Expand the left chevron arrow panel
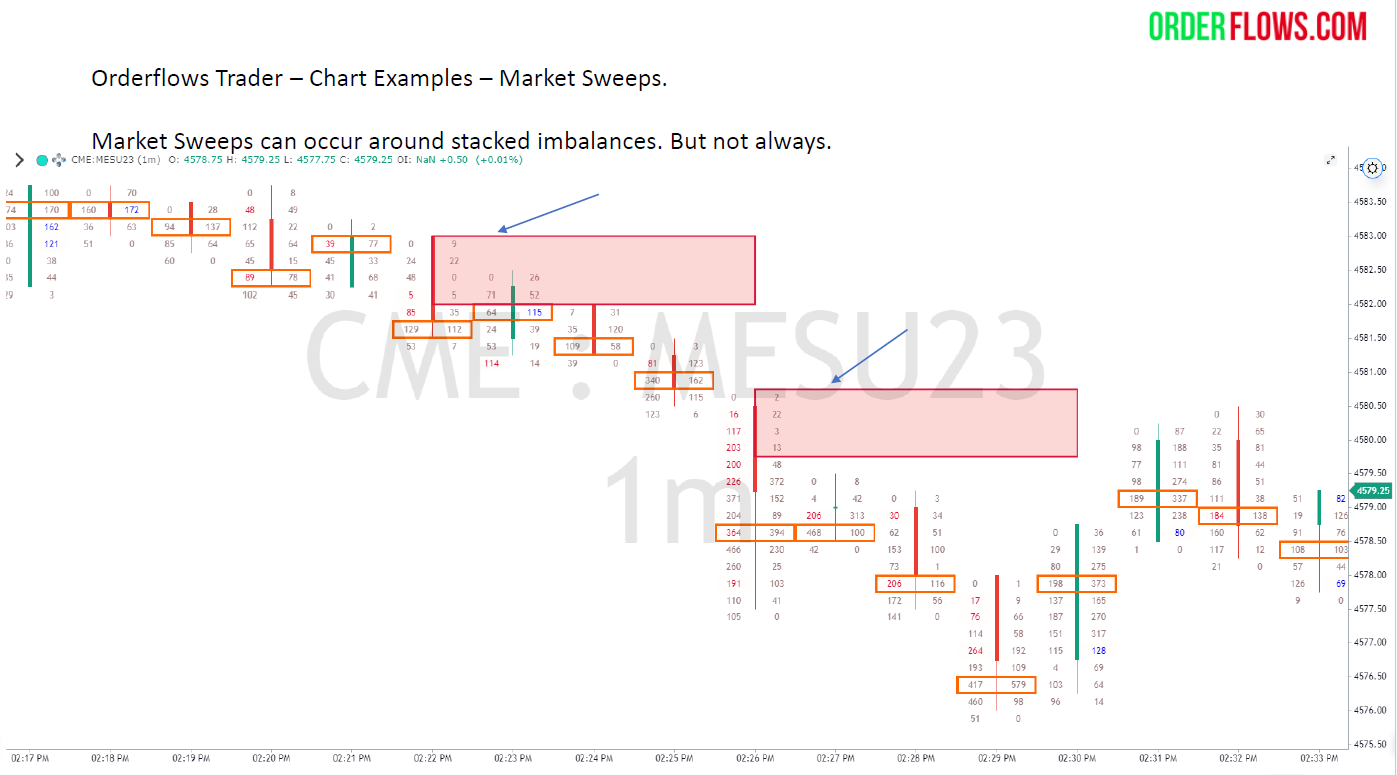The image size is (1397, 775). coord(19,160)
